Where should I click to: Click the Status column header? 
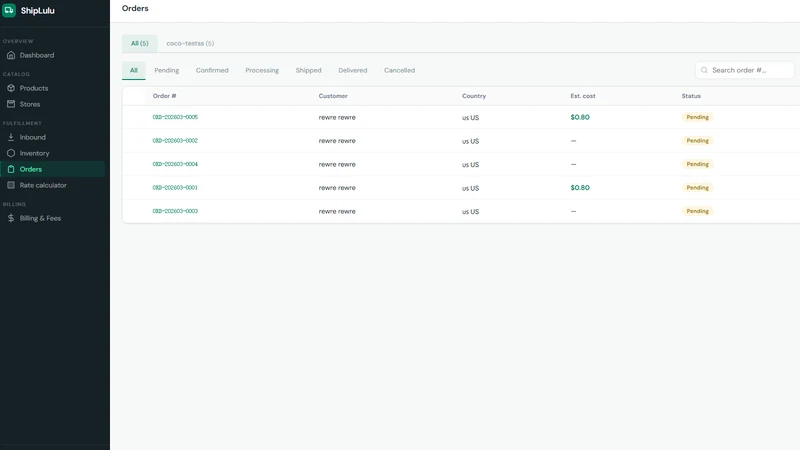691,96
